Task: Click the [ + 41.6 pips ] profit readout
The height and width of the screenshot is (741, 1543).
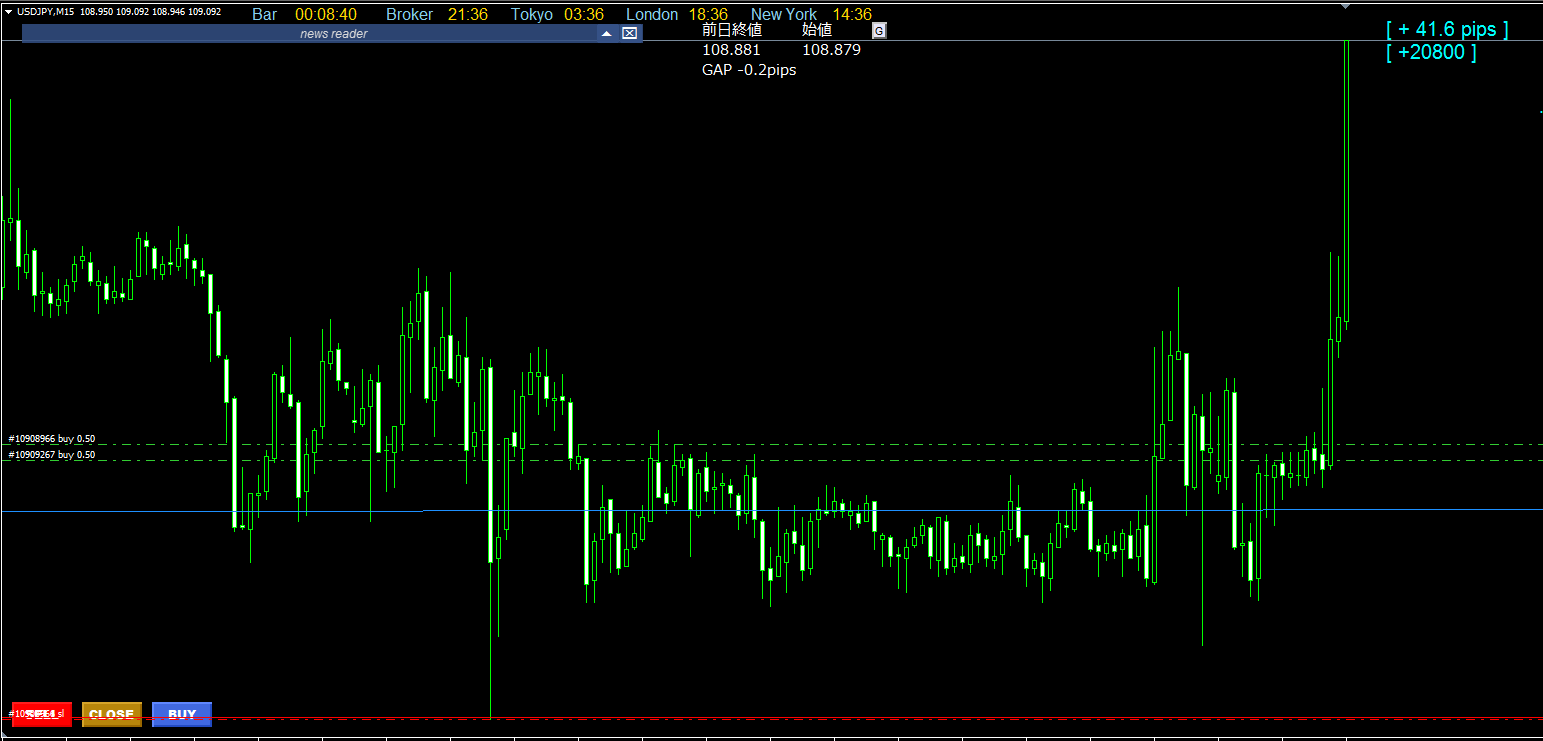Action: [1447, 29]
